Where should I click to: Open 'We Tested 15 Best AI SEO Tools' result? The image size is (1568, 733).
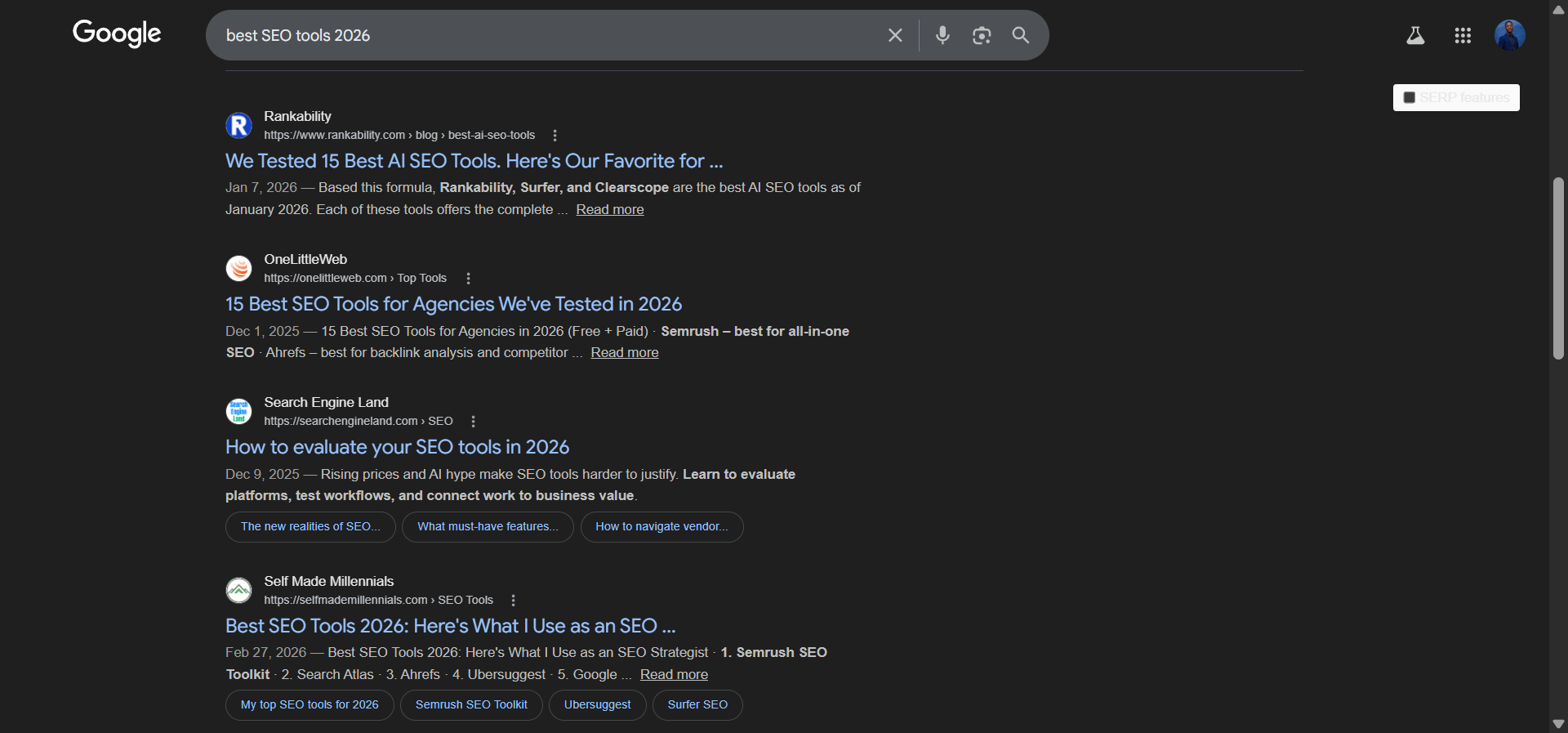click(x=474, y=161)
